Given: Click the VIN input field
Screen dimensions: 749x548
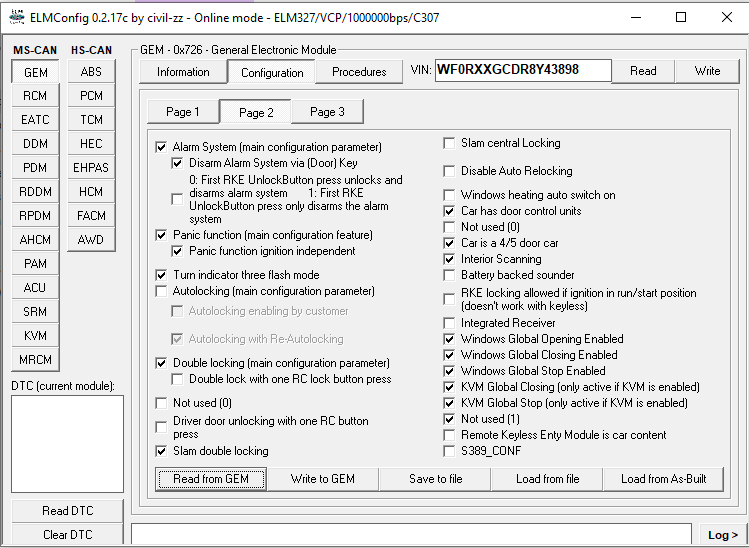Looking at the screenshot, I should 521,71.
